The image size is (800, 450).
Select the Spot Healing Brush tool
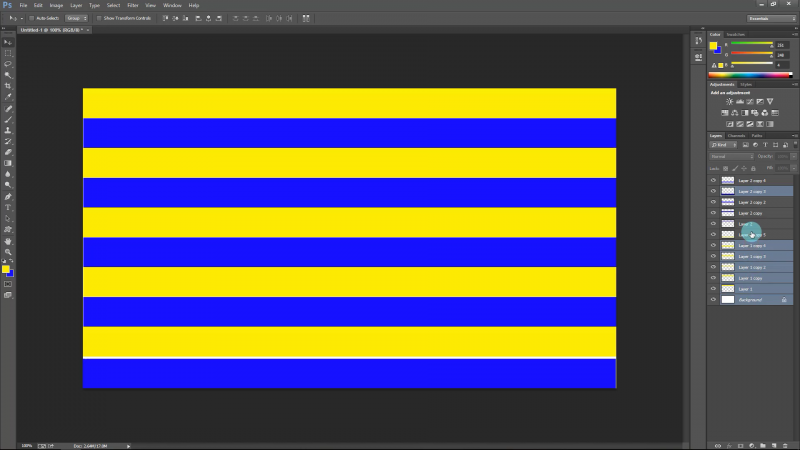point(8,109)
